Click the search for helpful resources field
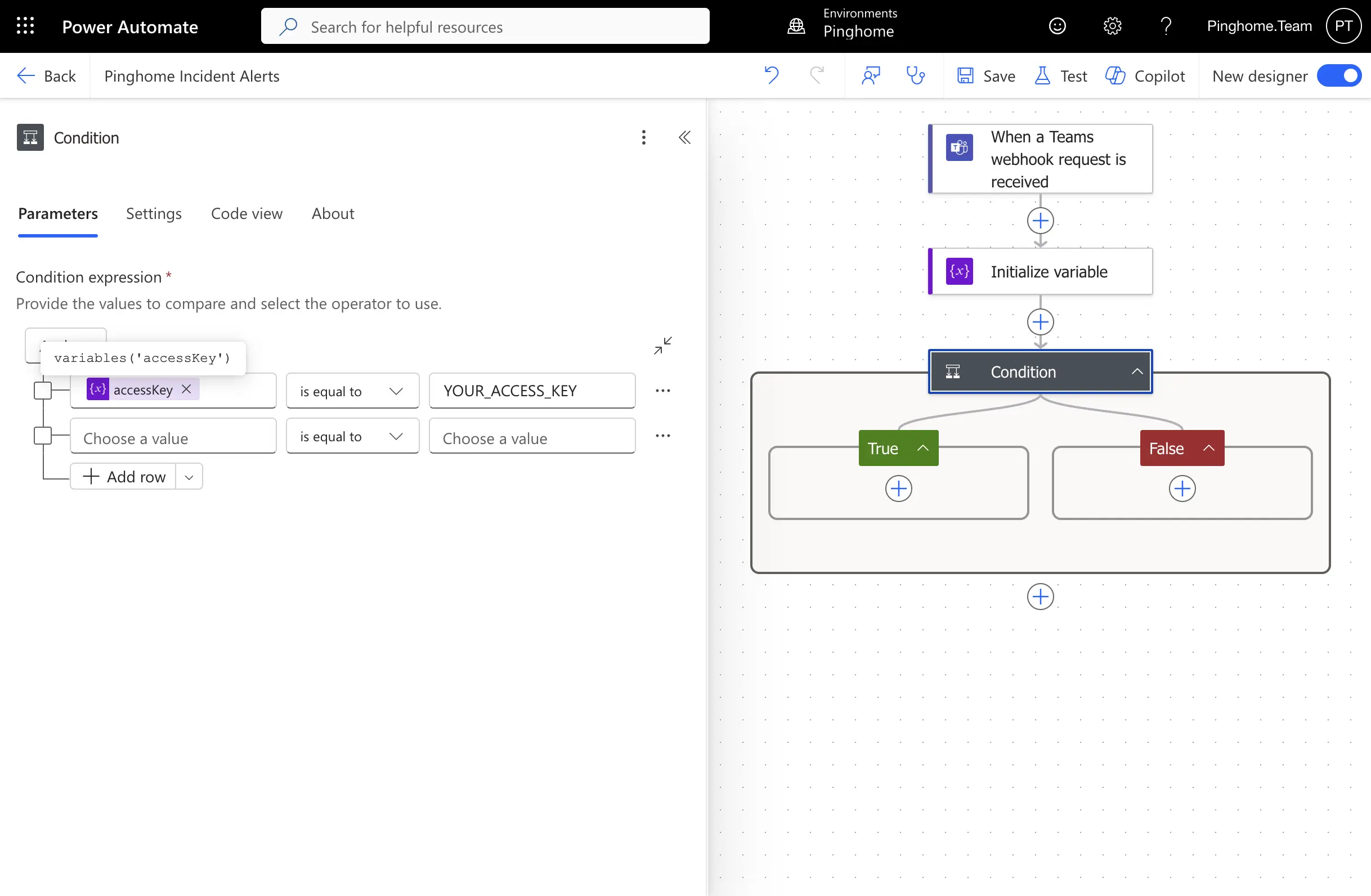The width and height of the screenshot is (1371, 896). point(485,26)
